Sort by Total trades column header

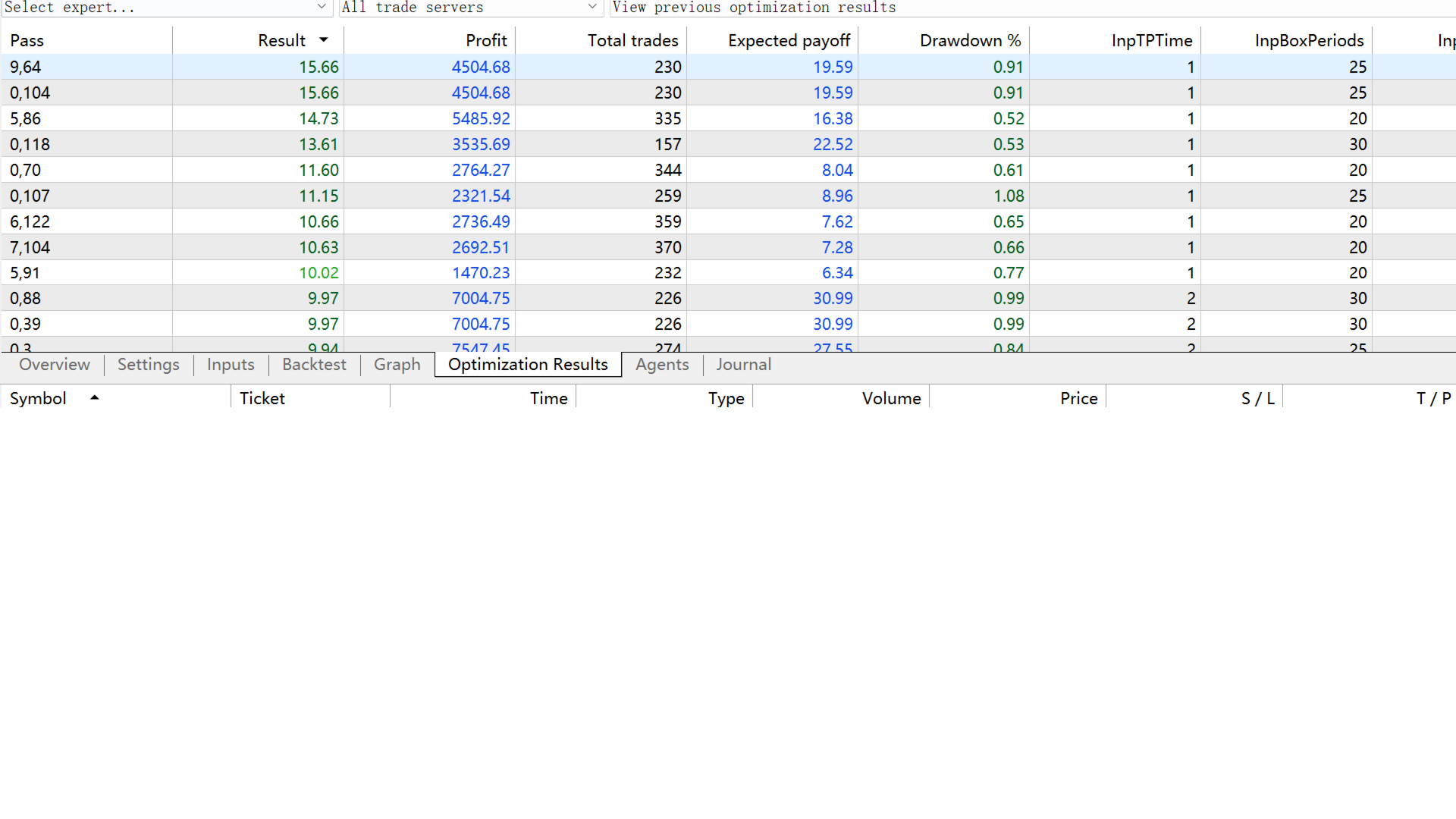(632, 40)
